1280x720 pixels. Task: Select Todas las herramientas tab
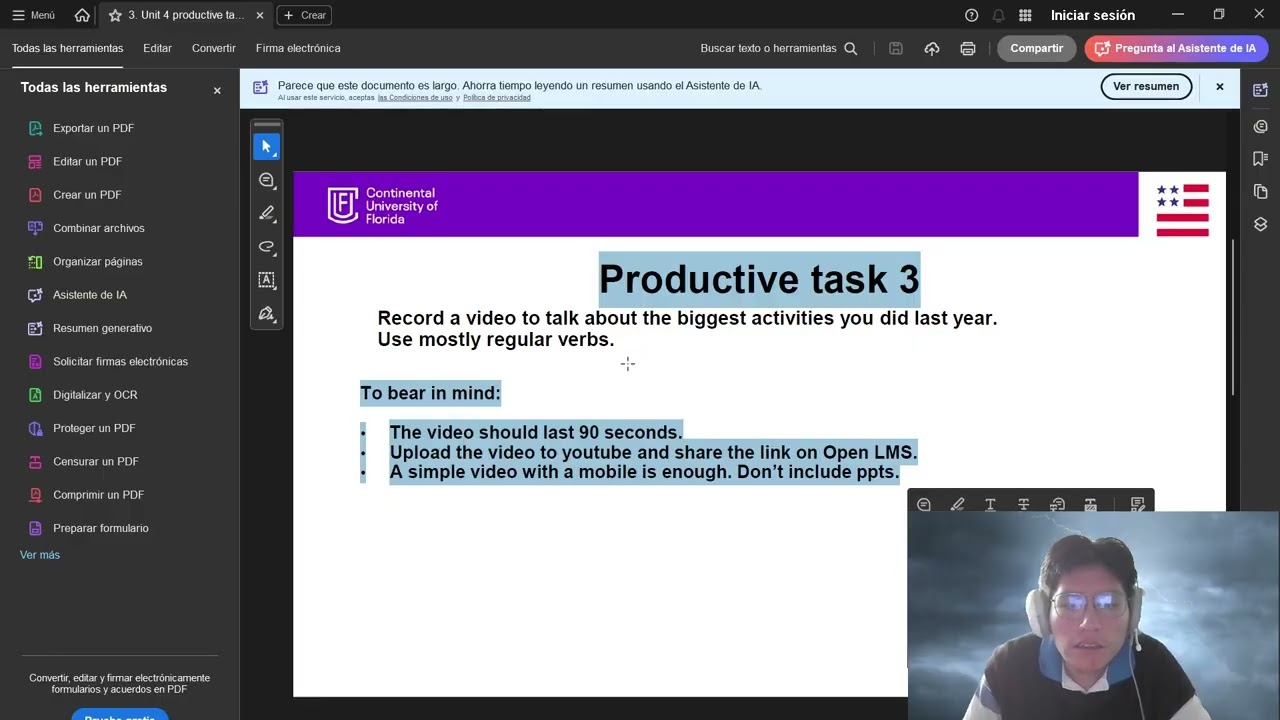click(x=68, y=48)
